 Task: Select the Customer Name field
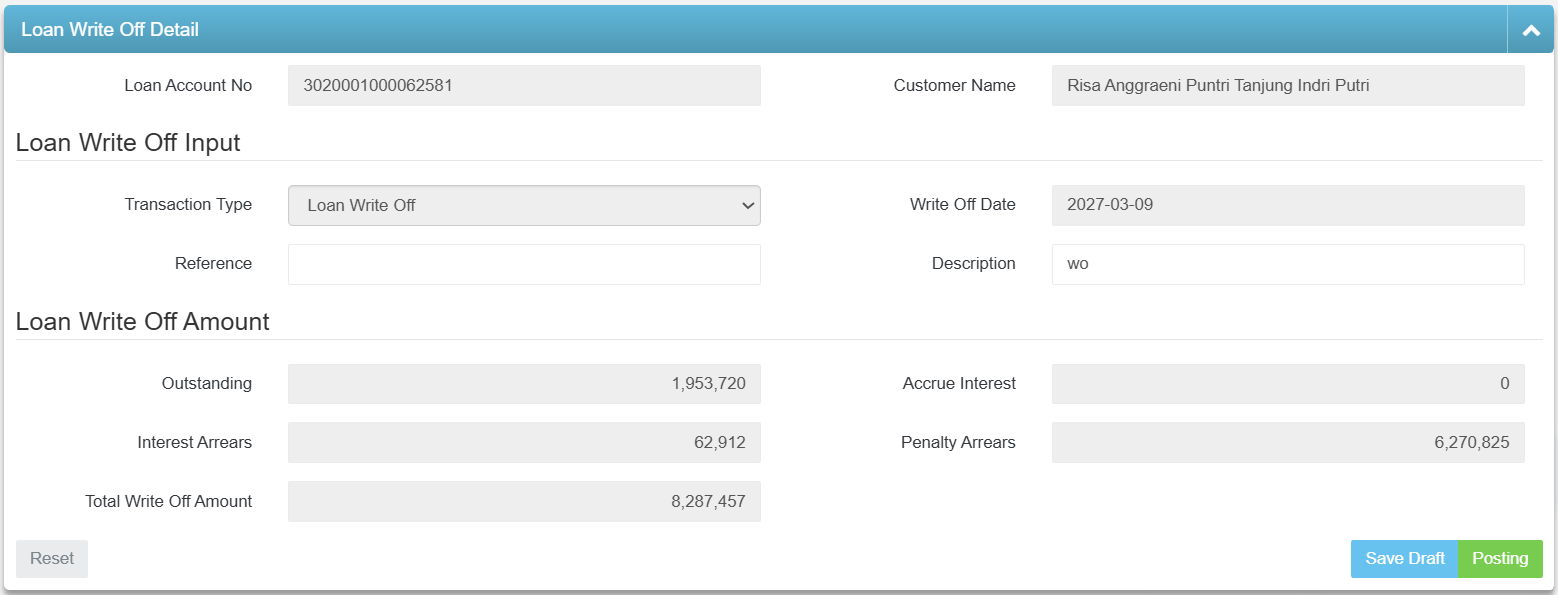point(1287,85)
